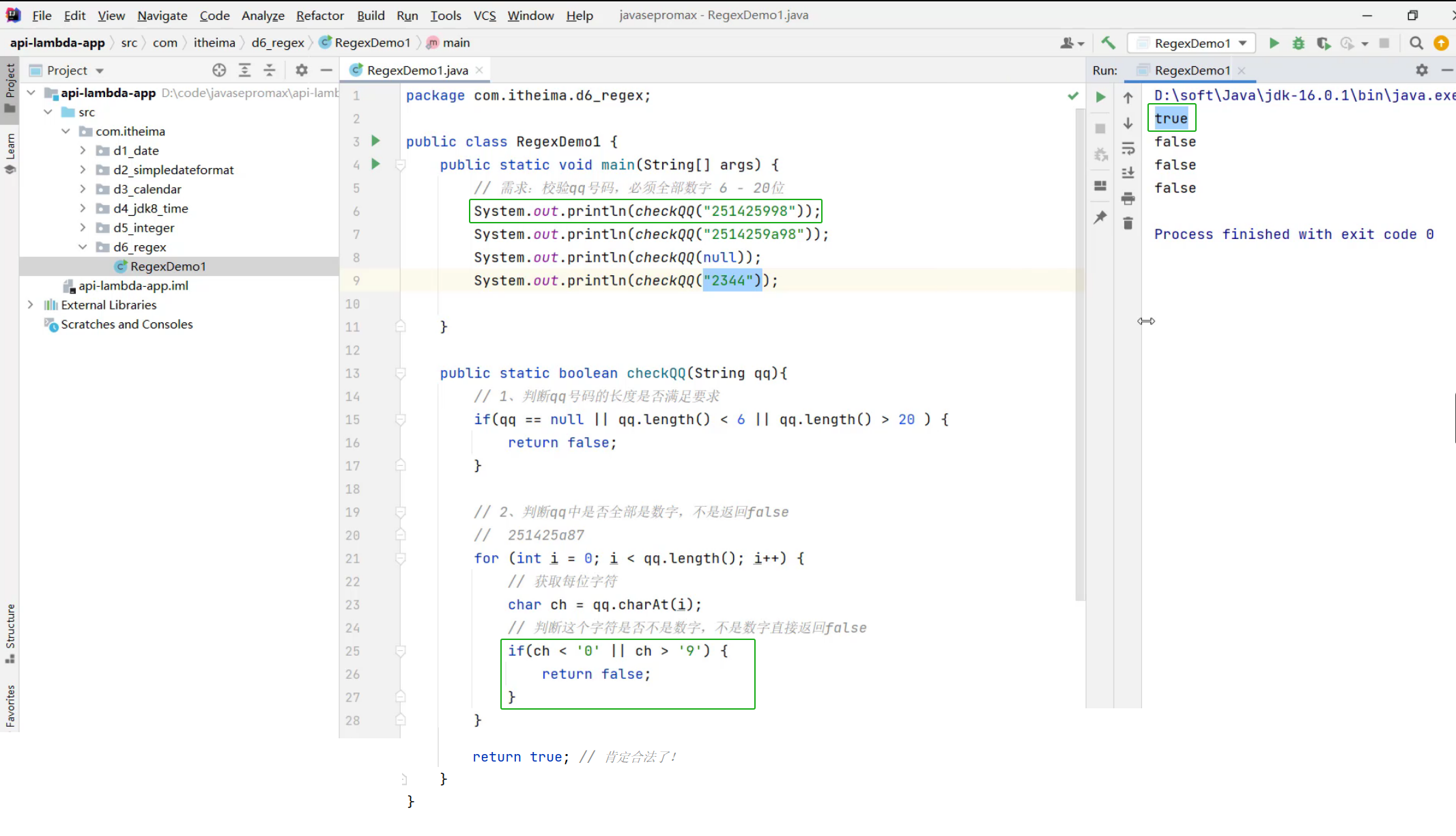Screen dimensions: 1456x836
Task: Click the Clear All trash icon in console
Action: click(x=1128, y=223)
